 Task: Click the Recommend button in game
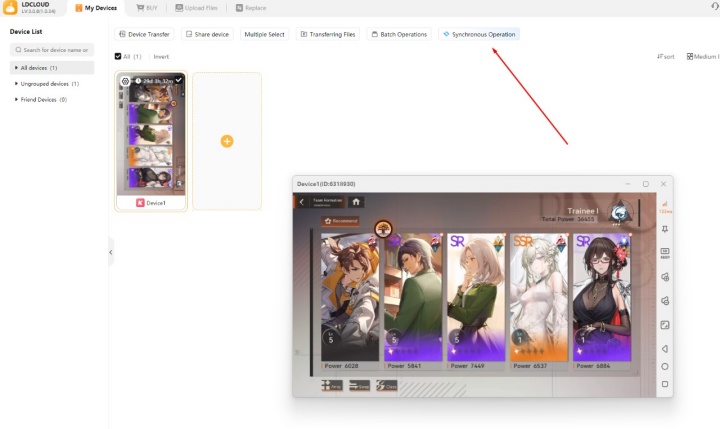[340, 221]
